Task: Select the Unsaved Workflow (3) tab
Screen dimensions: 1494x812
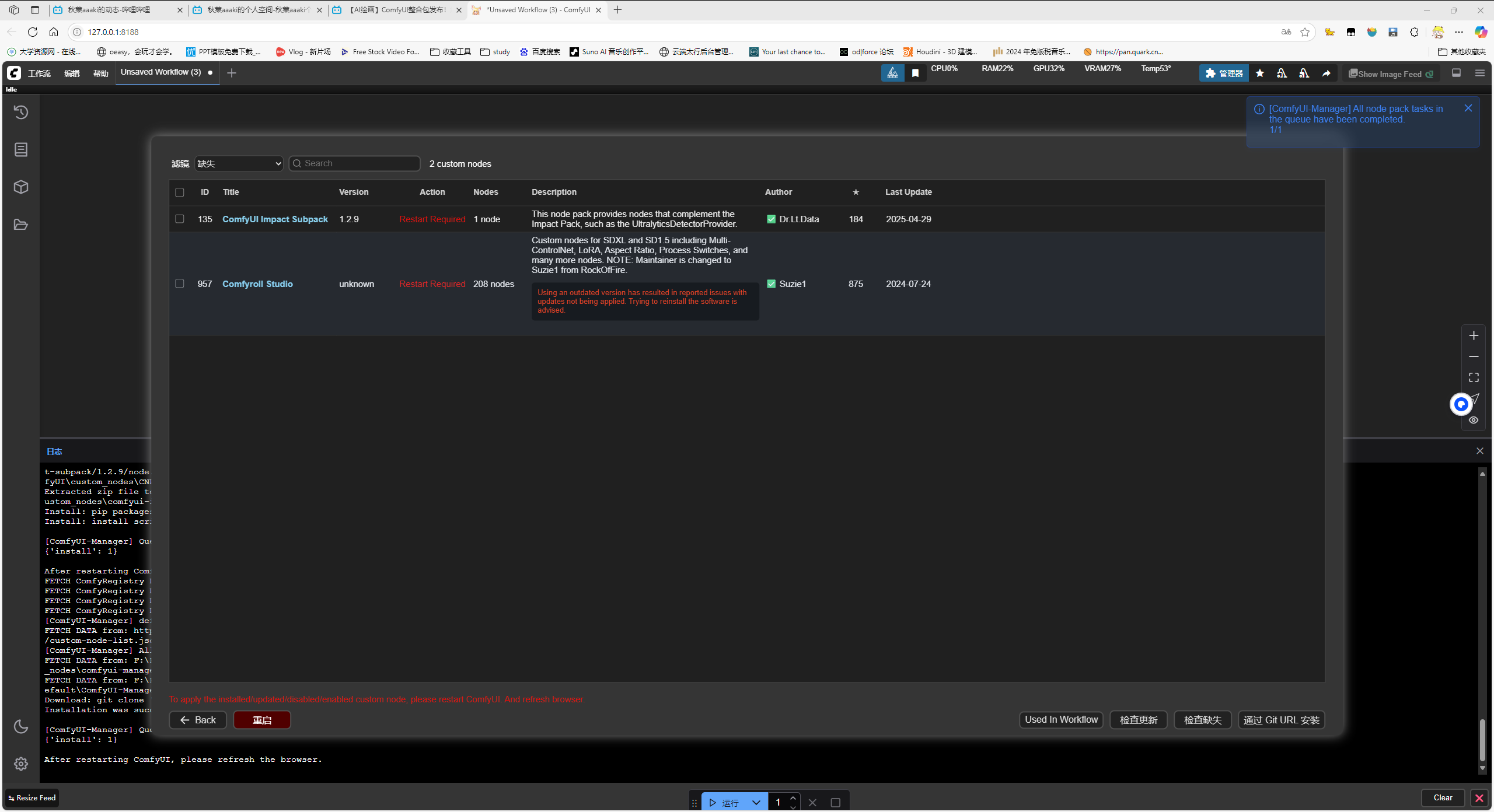Action: [167, 72]
